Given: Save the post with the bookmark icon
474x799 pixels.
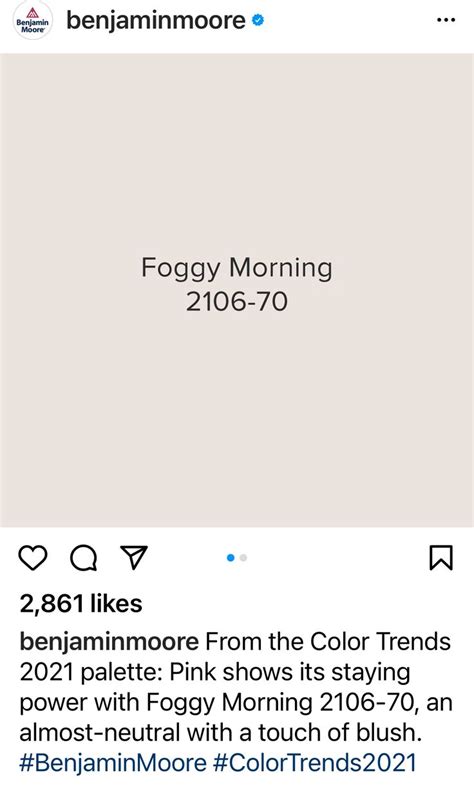Looking at the screenshot, I should tap(441, 557).
